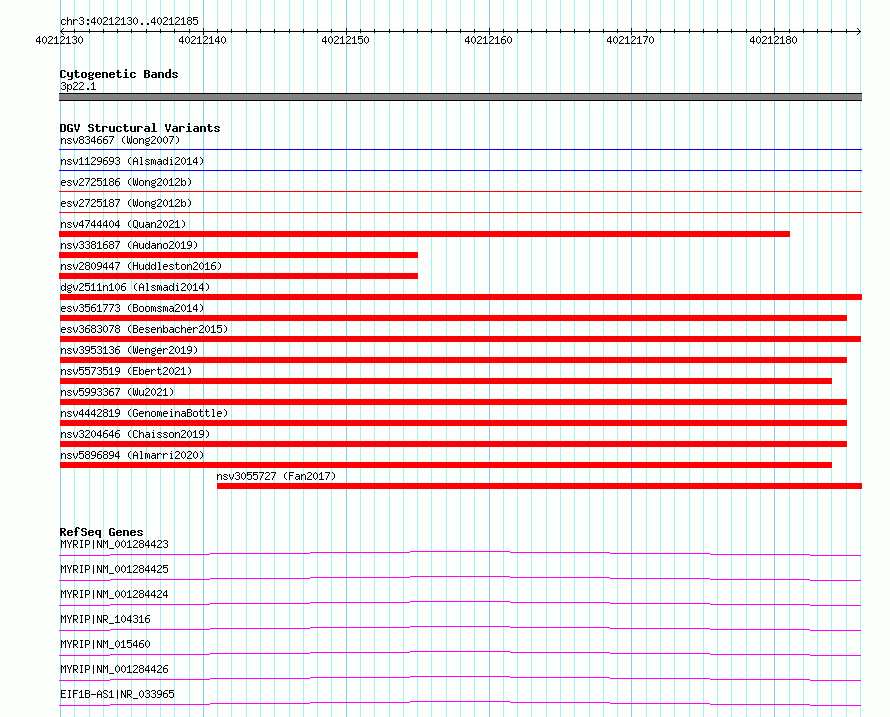Screen dimensions: 890x717
Task: Click the red bar under nsv5993367
Action: 453,402
